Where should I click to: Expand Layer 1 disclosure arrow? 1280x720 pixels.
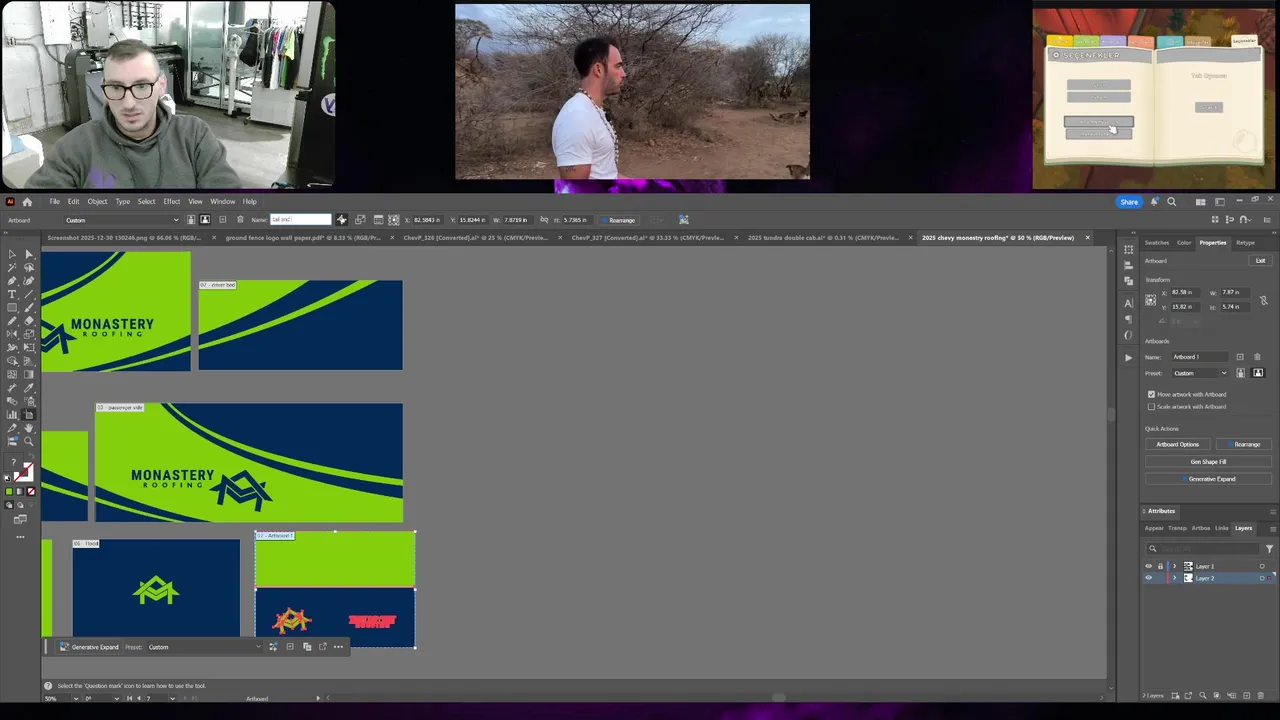pyautogui.click(x=1174, y=566)
